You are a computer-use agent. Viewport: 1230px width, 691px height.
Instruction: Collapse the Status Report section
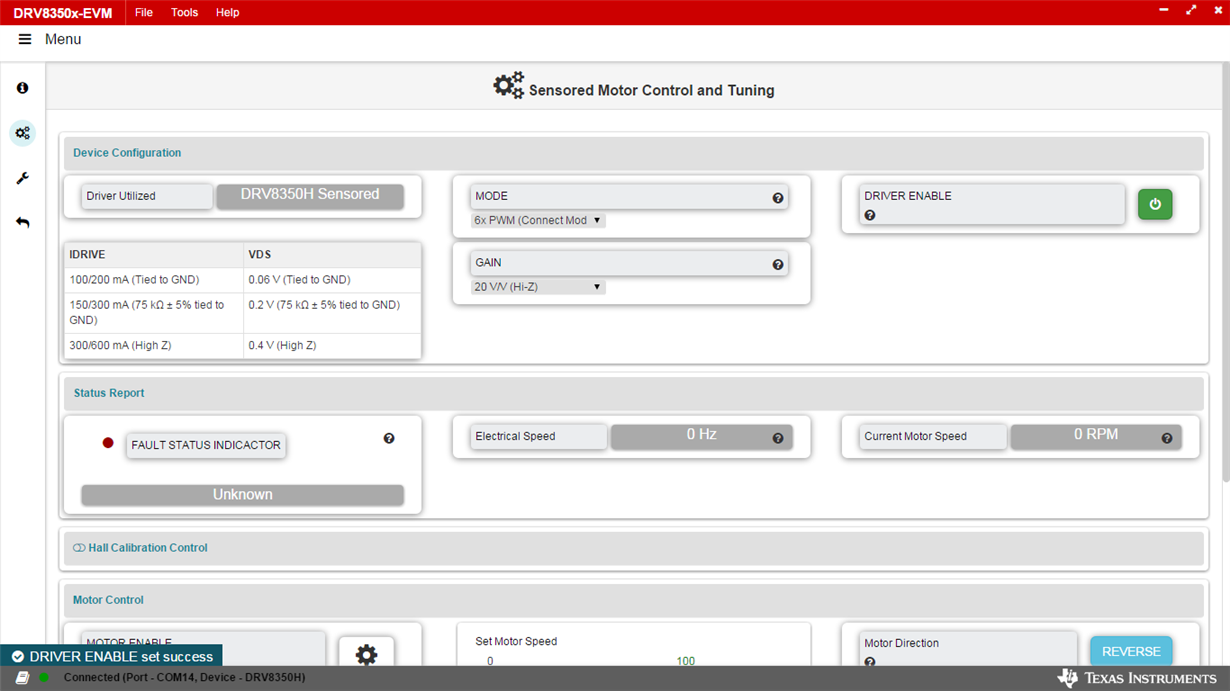tap(634, 393)
